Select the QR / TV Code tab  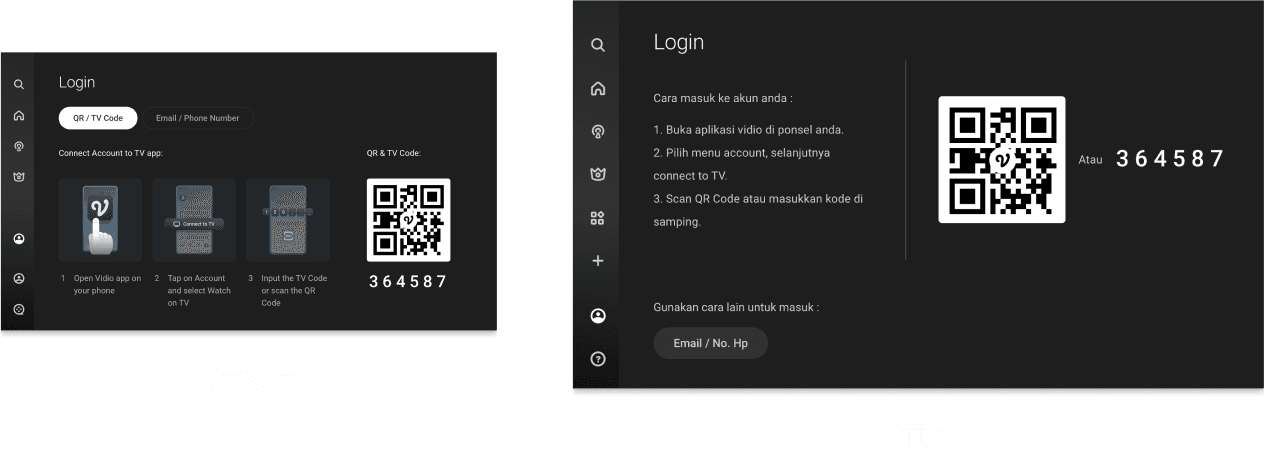pyautogui.click(x=98, y=118)
